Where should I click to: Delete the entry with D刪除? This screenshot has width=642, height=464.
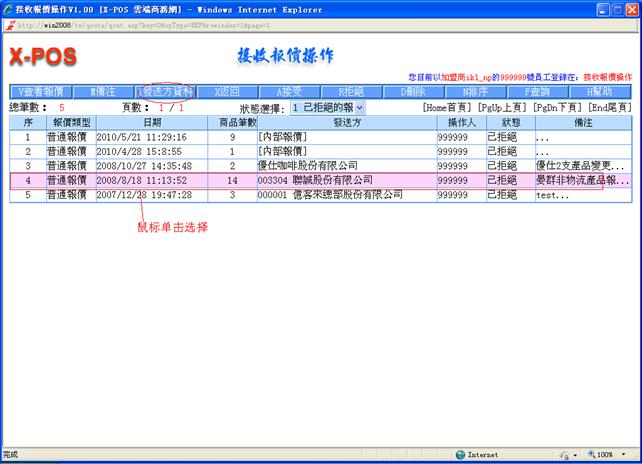(x=414, y=91)
